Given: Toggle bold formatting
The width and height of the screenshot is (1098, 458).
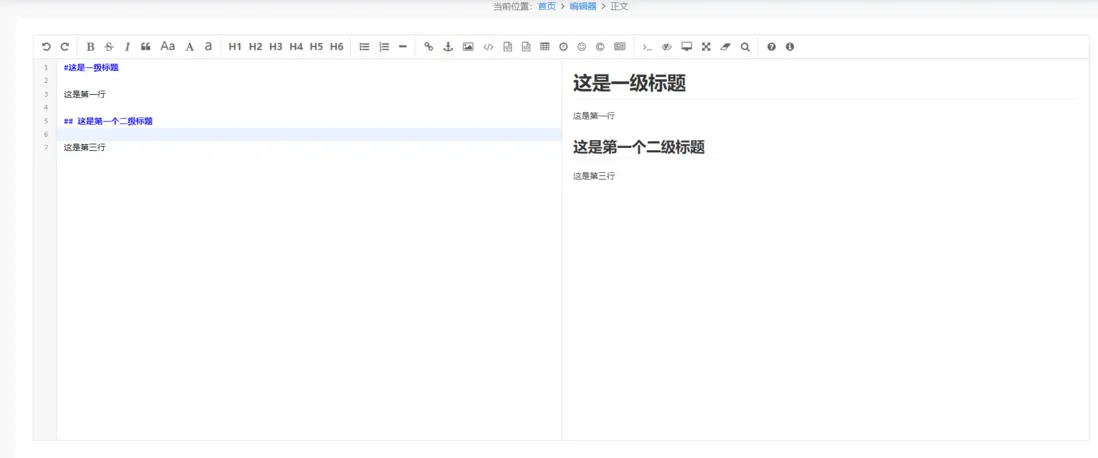Looking at the screenshot, I should (90, 47).
